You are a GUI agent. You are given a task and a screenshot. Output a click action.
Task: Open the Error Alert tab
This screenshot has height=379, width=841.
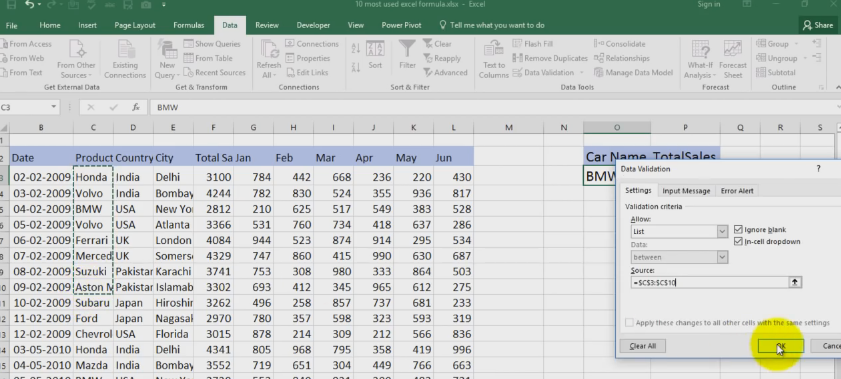(x=736, y=191)
